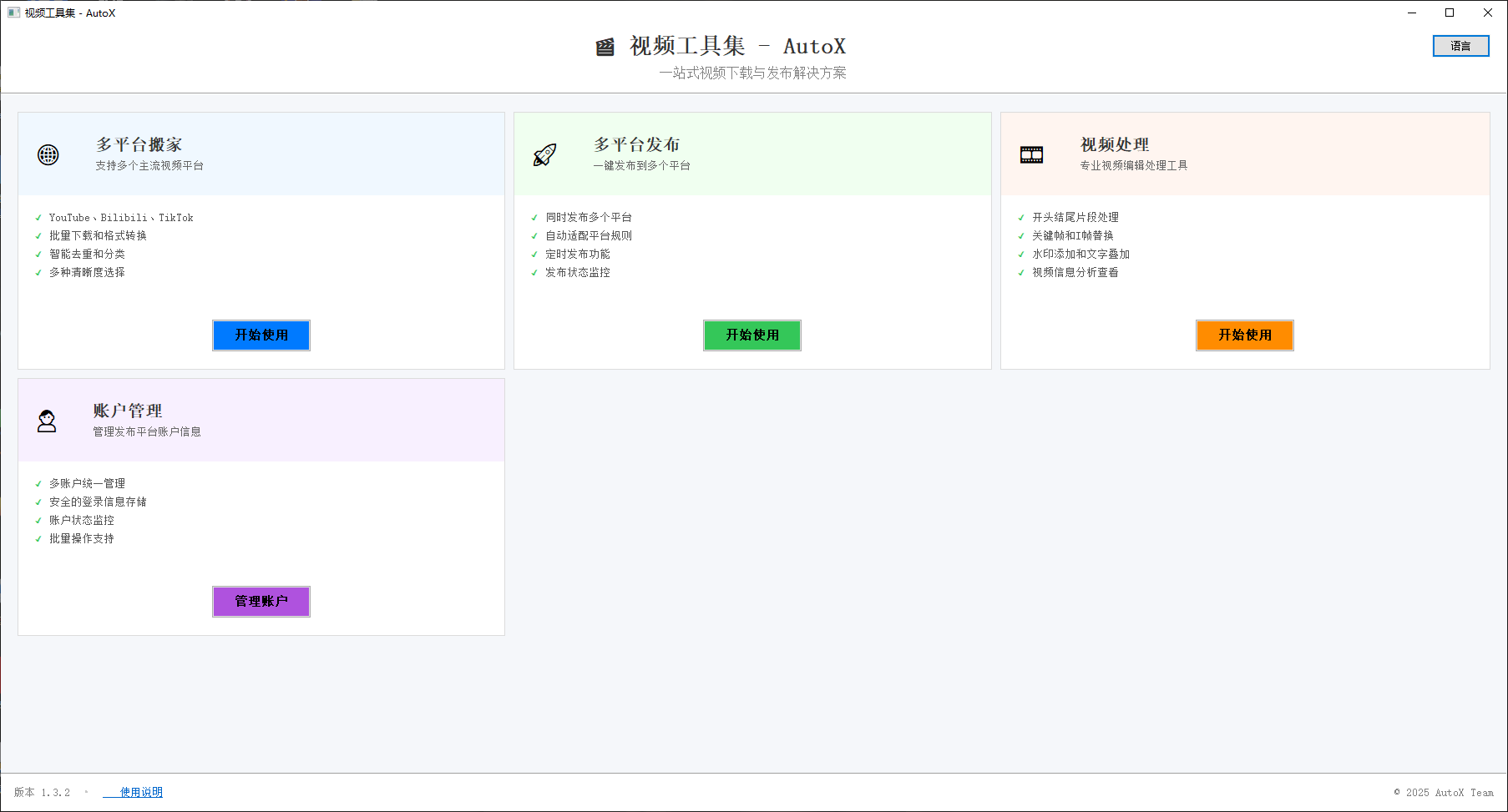Click 开始使用 on the 多平台搬家 card
The width and height of the screenshot is (1508, 812).
pyautogui.click(x=261, y=335)
